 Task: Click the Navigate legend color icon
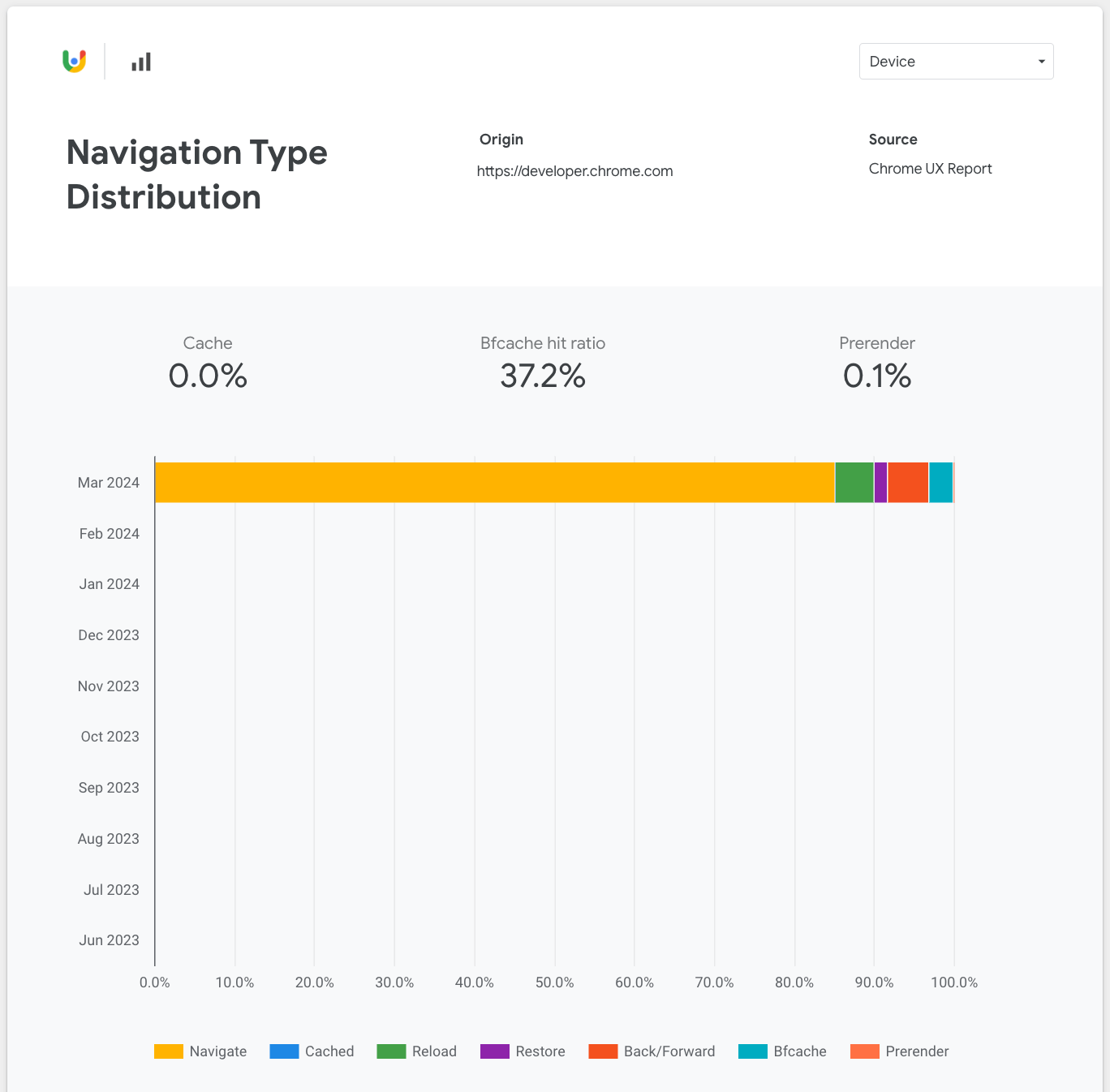pos(168,1051)
